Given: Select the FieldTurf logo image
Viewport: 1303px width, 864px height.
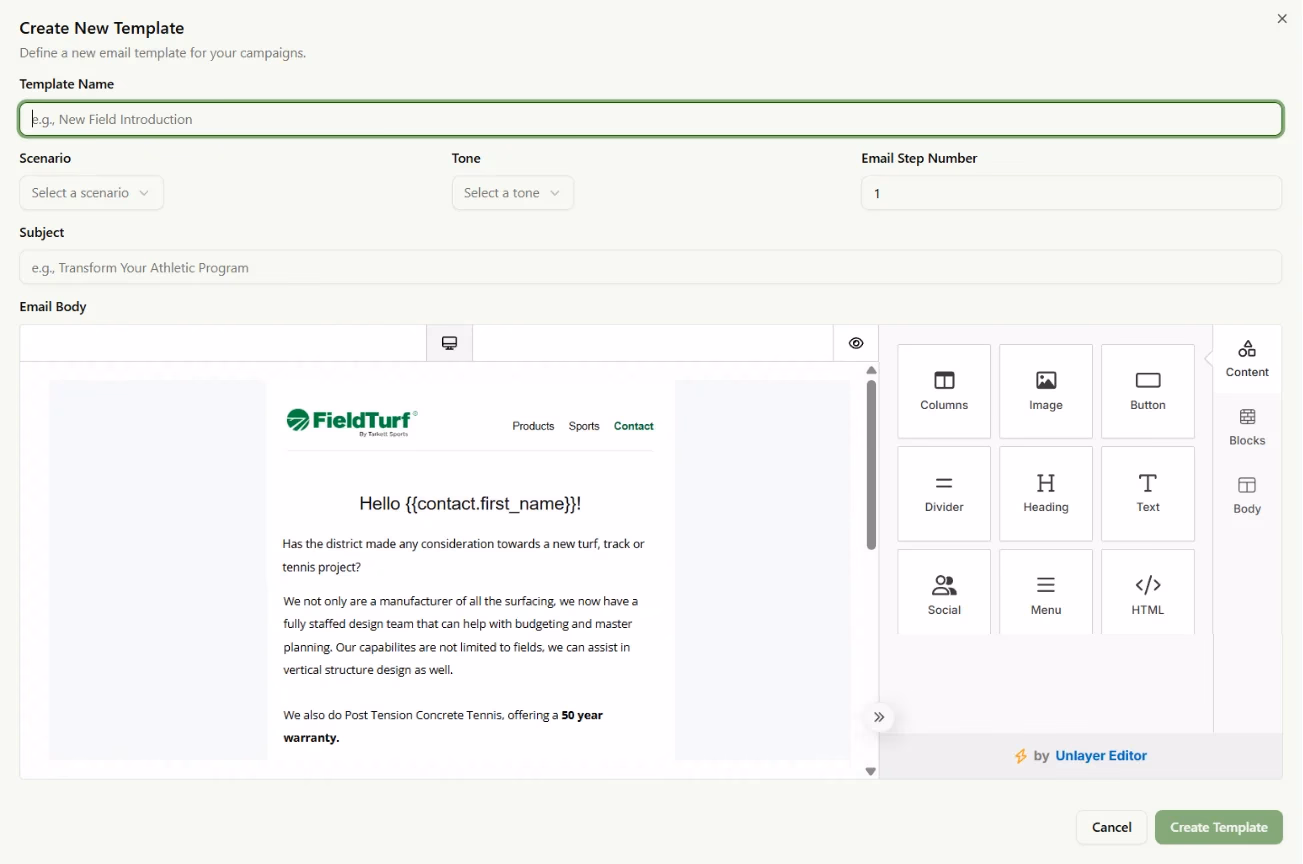Looking at the screenshot, I should coord(352,423).
